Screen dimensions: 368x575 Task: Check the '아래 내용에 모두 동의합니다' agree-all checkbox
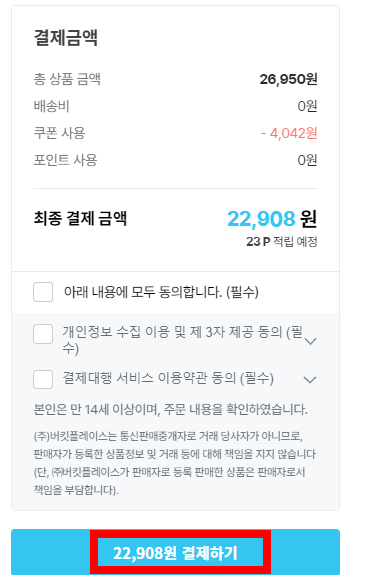pos(43,292)
